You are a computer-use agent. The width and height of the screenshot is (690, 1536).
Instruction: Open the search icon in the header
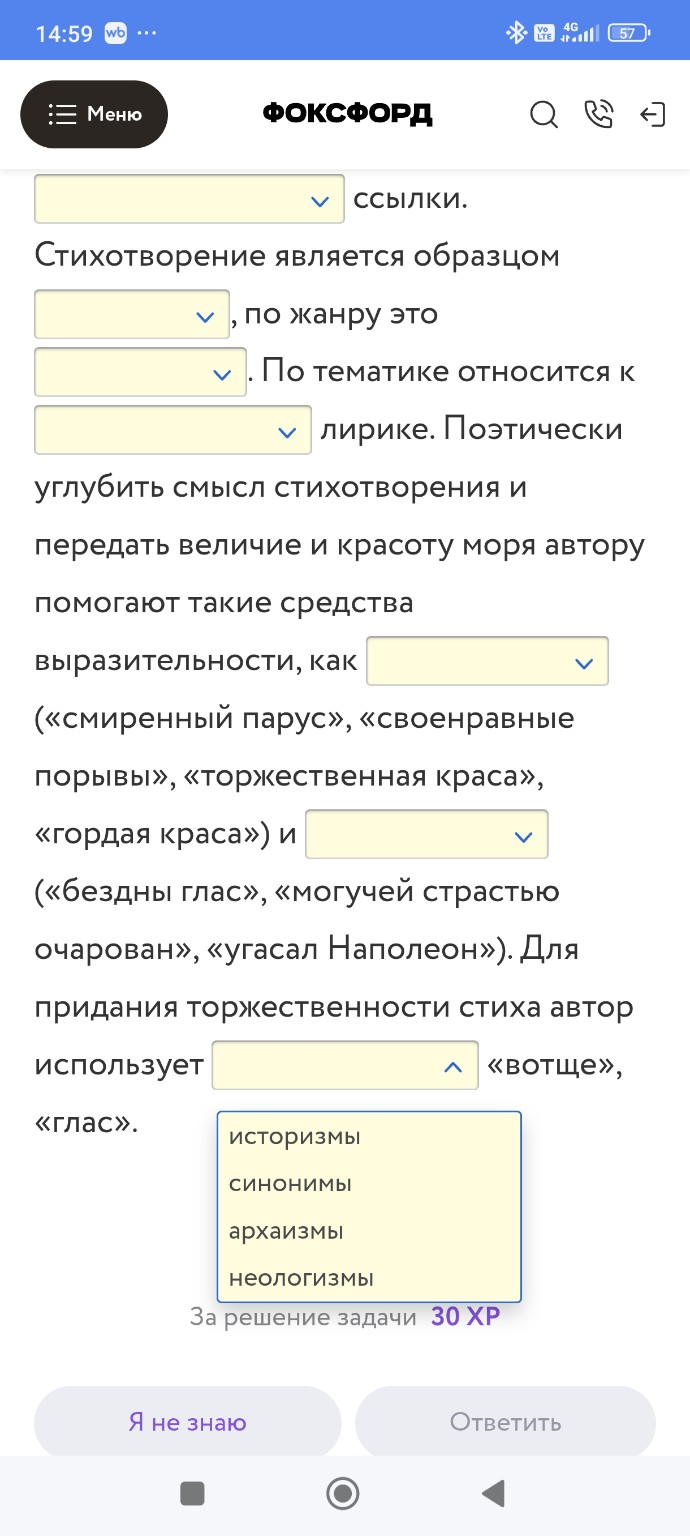pos(544,115)
